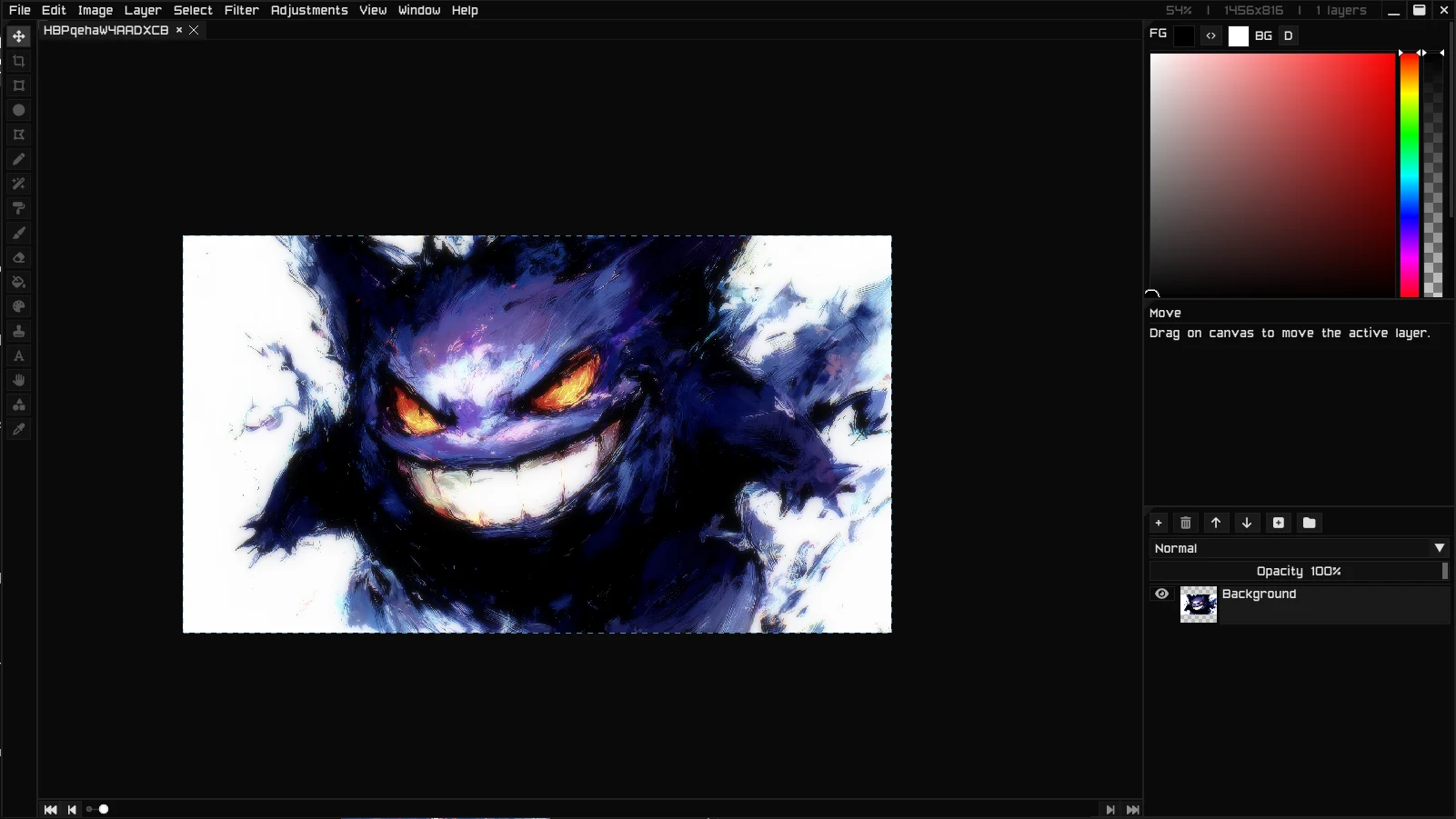Move layer up with arrow icon
This screenshot has height=819, width=1456.
pyautogui.click(x=1216, y=523)
